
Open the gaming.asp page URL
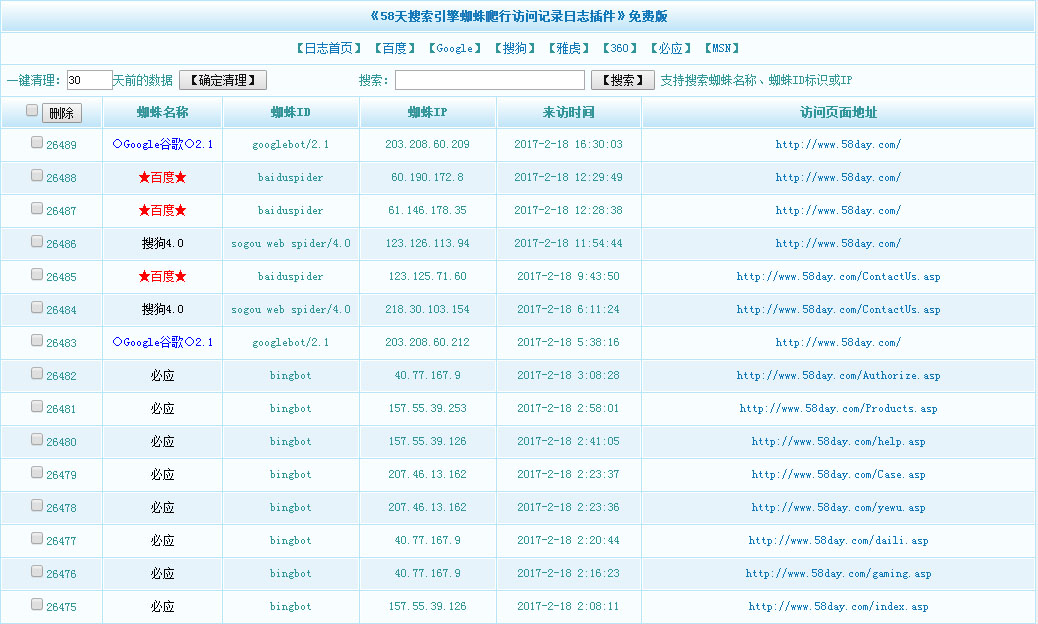[x=838, y=573]
